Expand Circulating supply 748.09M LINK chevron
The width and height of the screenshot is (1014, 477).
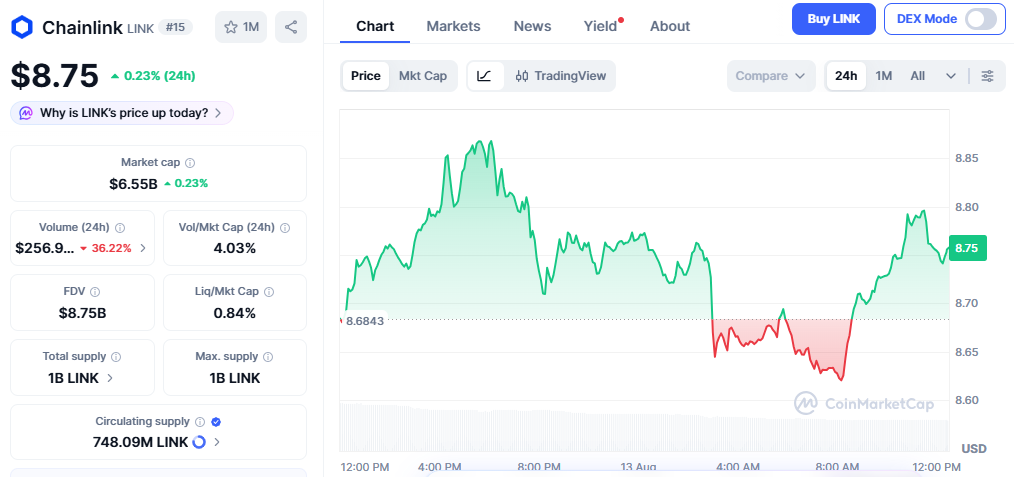click(x=217, y=443)
